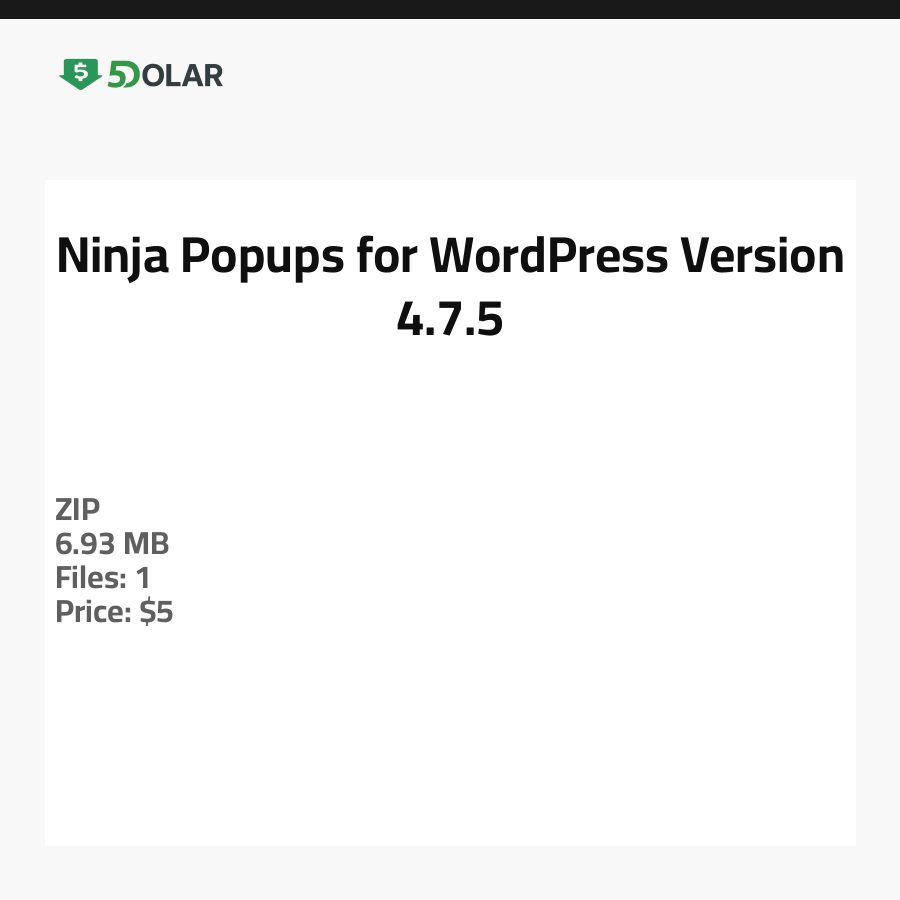Viewport: 900px width, 900px height.
Task: Click the word "Version" in the heading
Action: (x=762, y=257)
